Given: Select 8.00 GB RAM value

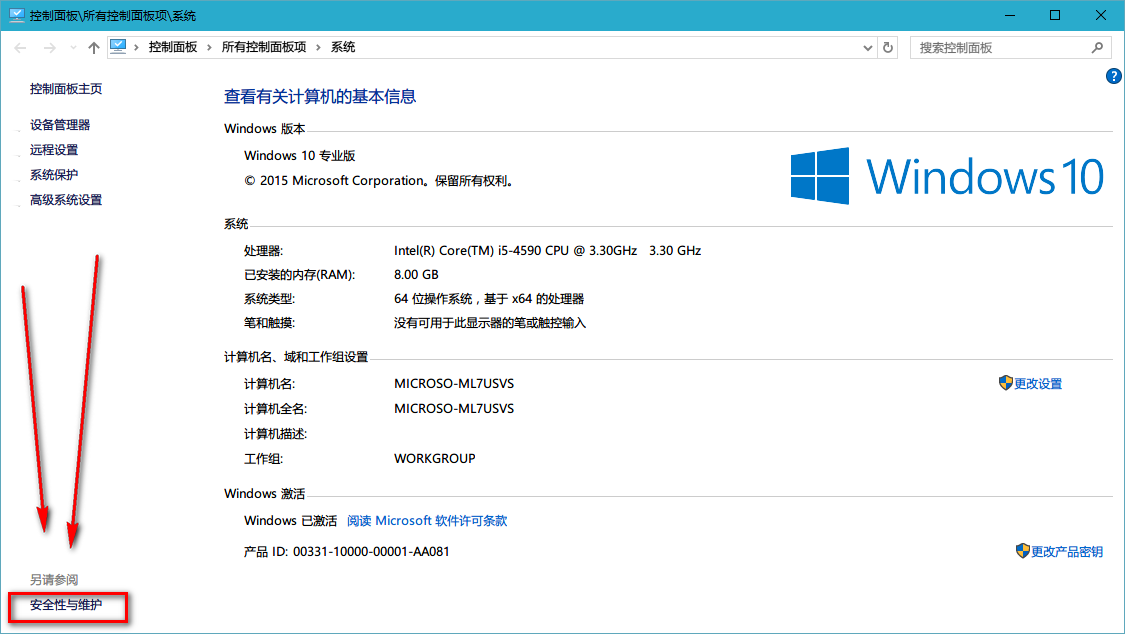Looking at the screenshot, I should coord(416,275).
